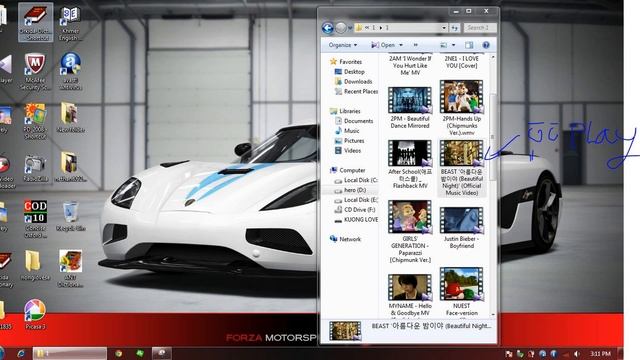This screenshot has width=640, height=360.
Task: Open the selected red book dictionary shortcut
Action: pyautogui.click(x=36, y=22)
